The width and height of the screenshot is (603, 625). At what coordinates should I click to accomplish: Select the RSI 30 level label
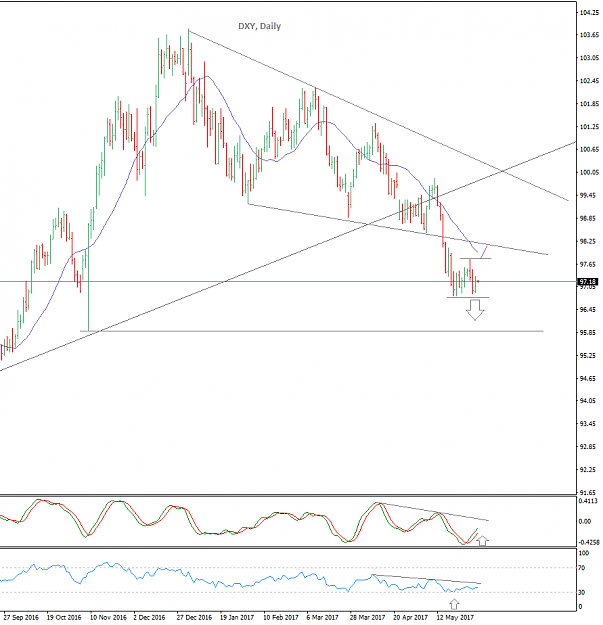582,592
